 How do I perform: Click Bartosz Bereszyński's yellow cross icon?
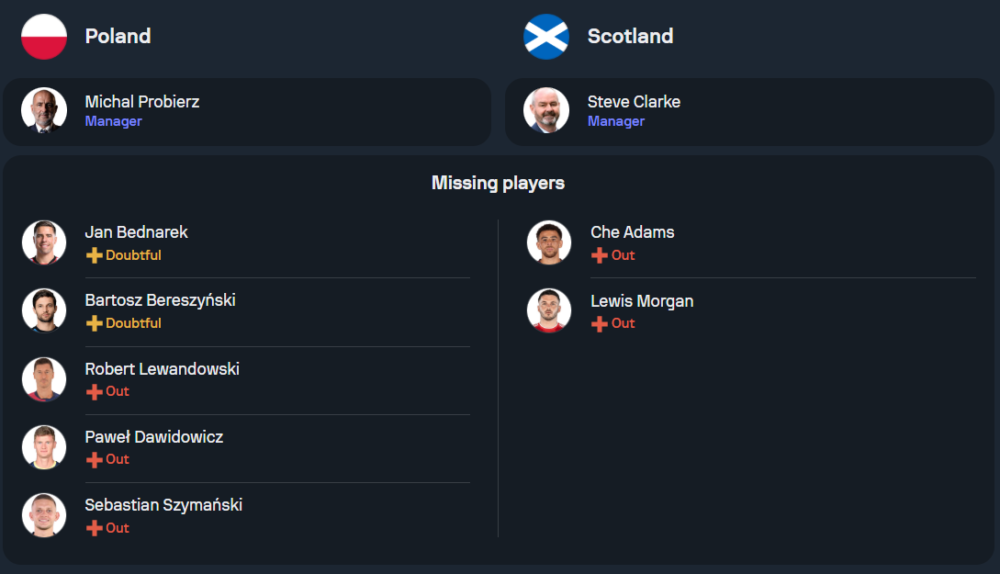tap(94, 323)
